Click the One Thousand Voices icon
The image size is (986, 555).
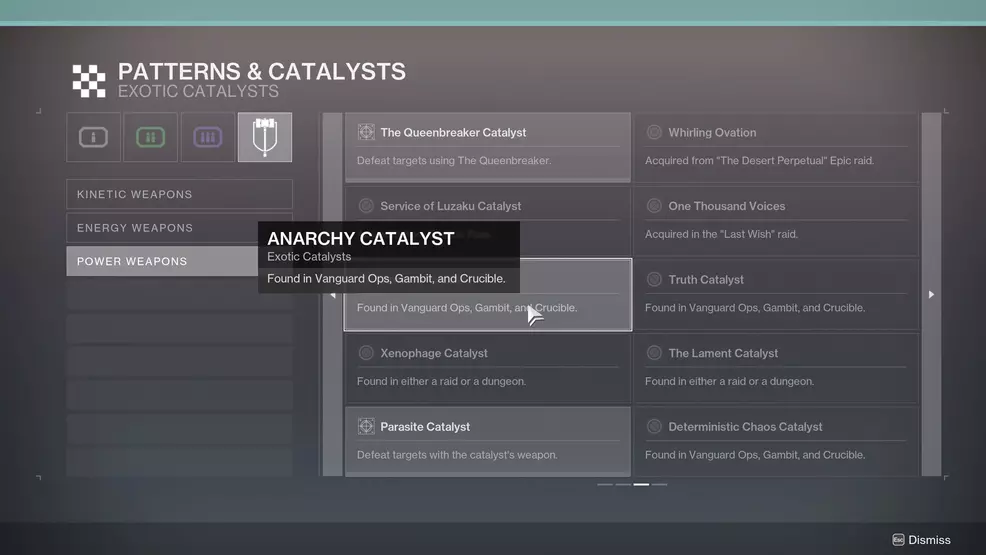tap(654, 206)
